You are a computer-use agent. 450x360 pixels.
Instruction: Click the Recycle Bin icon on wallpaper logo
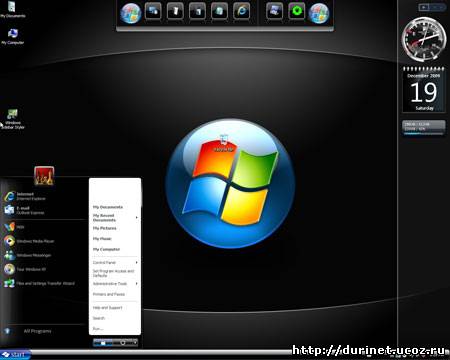224,143
